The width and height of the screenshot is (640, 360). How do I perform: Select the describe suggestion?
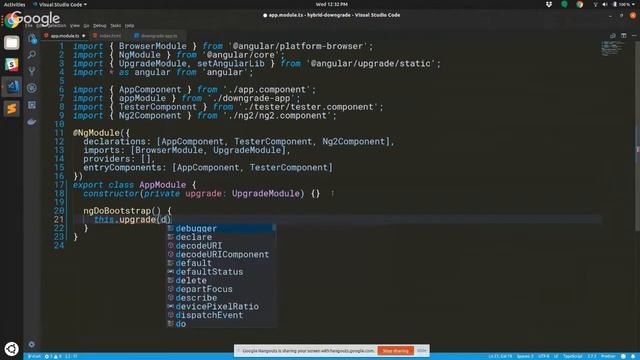coord(222,298)
